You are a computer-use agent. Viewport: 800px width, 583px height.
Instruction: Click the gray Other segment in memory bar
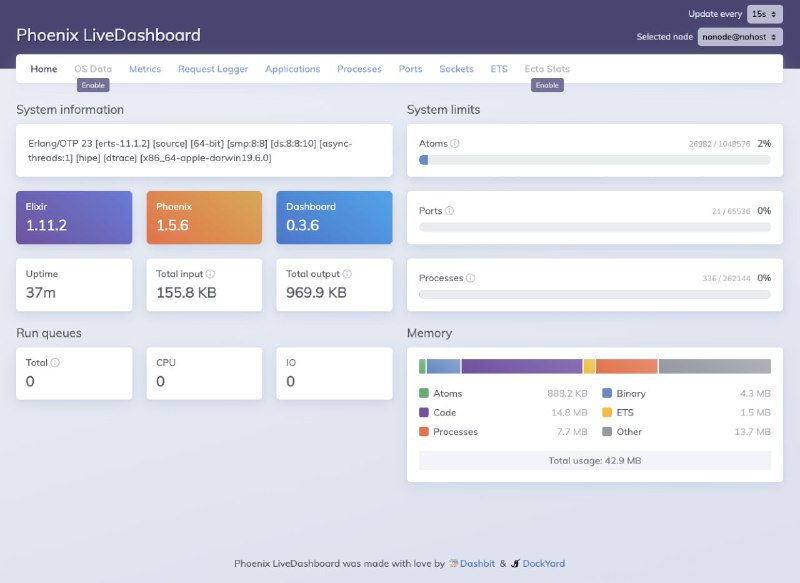(715, 366)
